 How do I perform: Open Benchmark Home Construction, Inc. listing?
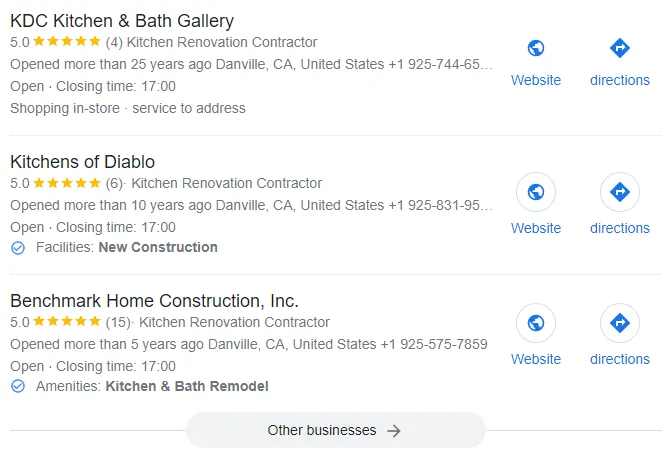point(154,300)
